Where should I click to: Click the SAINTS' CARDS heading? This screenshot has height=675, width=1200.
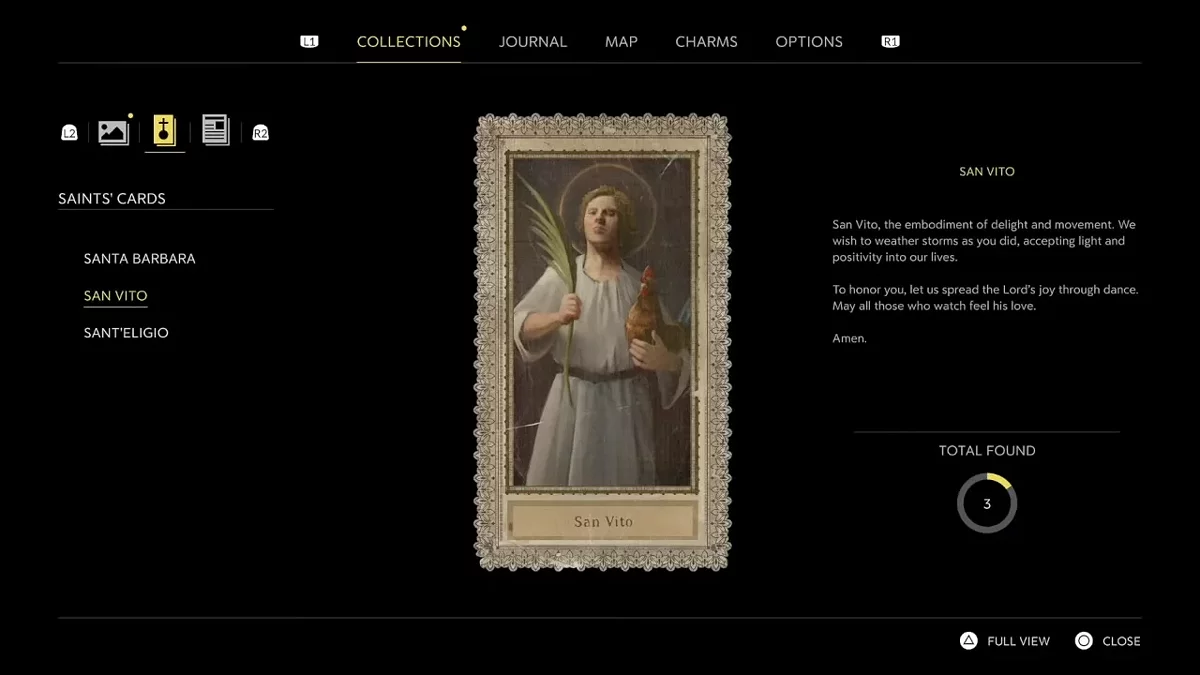pos(112,198)
